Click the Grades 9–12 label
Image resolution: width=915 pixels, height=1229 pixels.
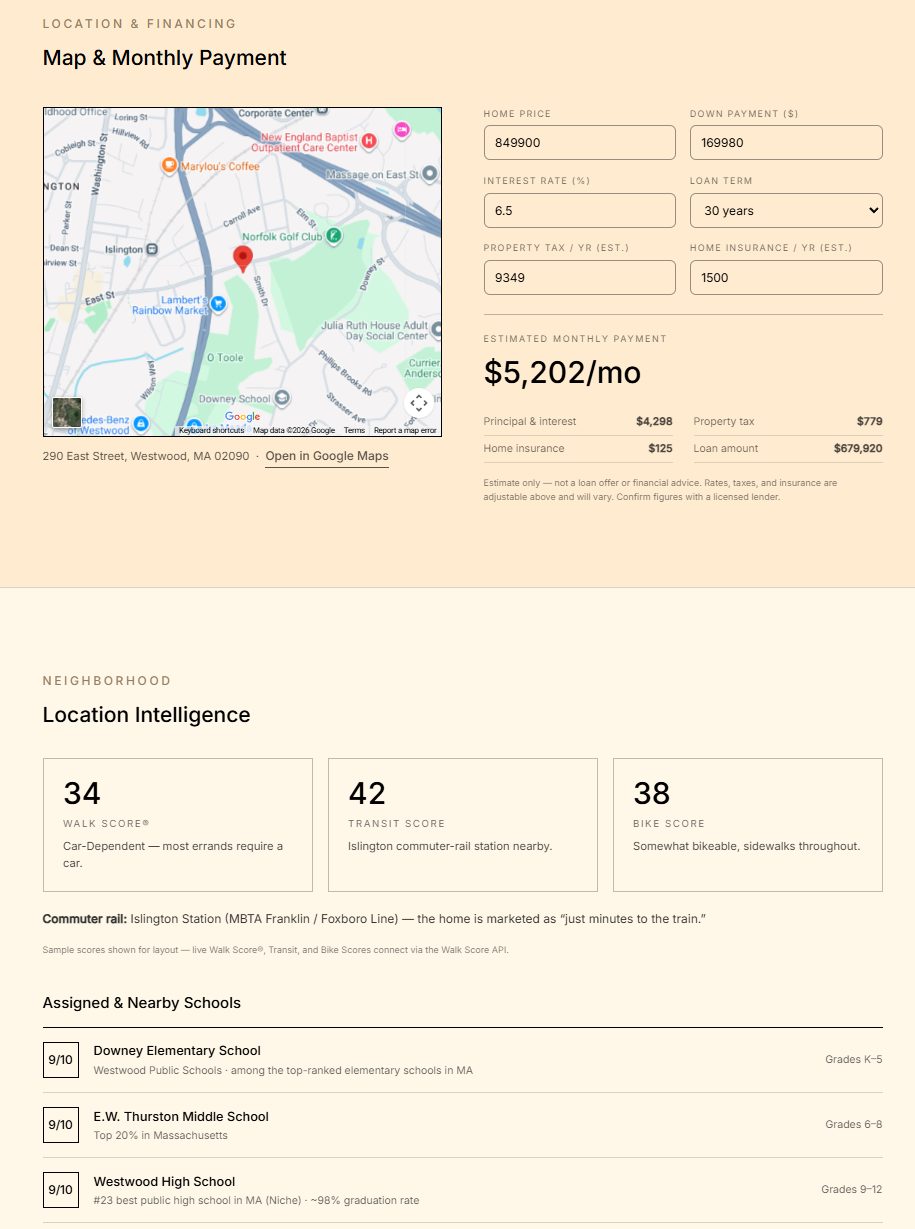coord(852,1189)
